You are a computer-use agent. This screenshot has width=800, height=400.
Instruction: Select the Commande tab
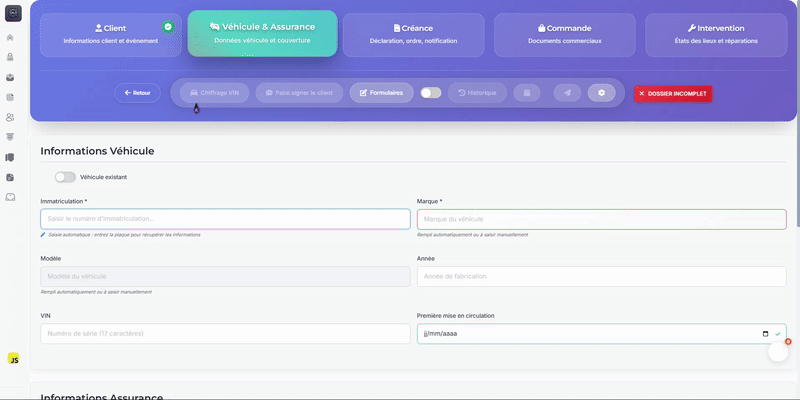565,34
